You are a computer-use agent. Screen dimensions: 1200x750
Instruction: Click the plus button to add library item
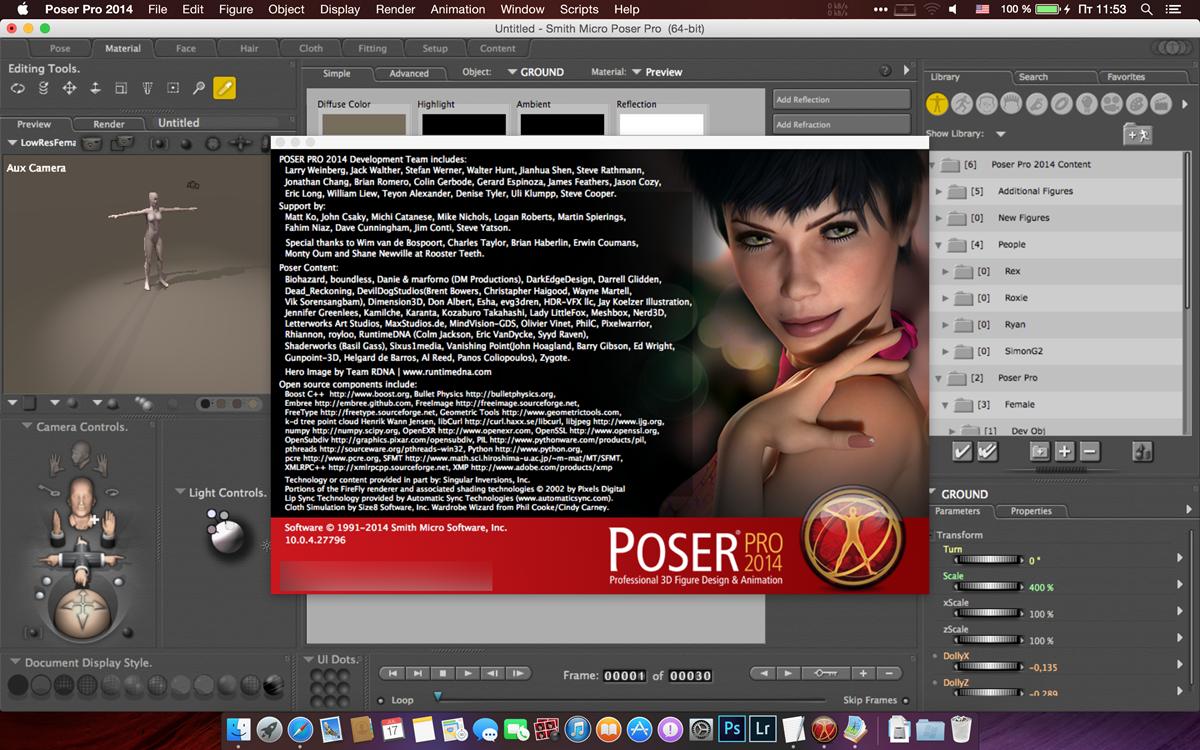1064,452
